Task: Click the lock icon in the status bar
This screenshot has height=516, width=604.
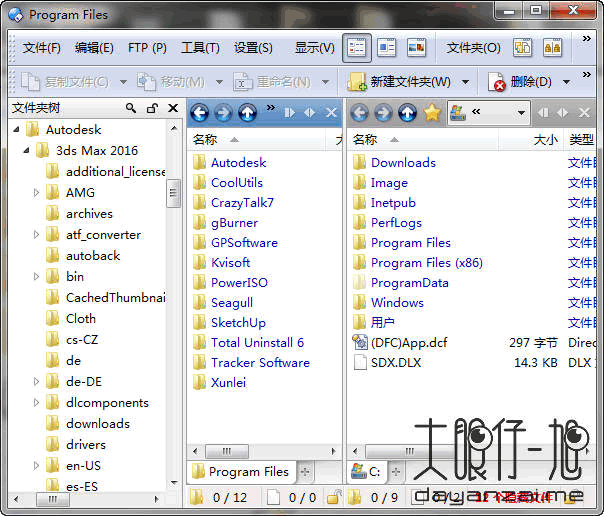Action: click(334, 497)
